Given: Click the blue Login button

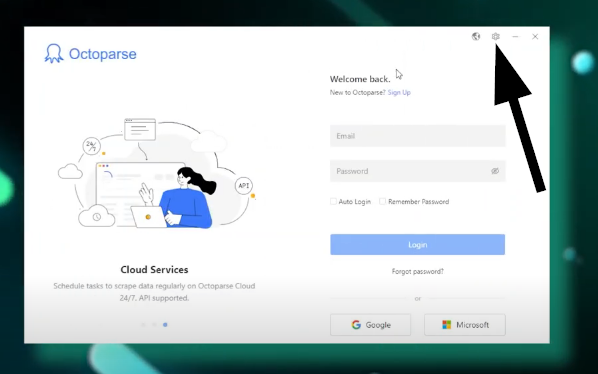Looking at the screenshot, I should pyautogui.click(x=418, y=244).
